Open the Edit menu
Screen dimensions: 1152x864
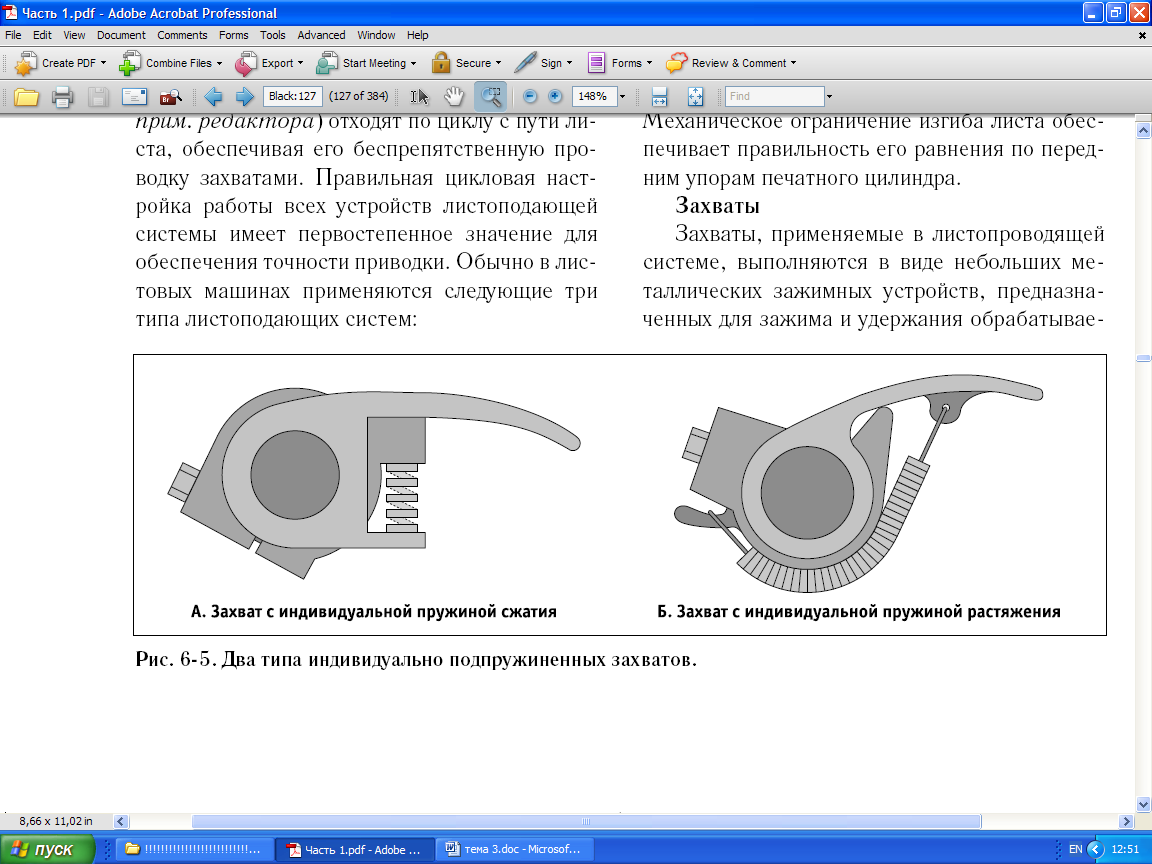(x=43, y=35)
